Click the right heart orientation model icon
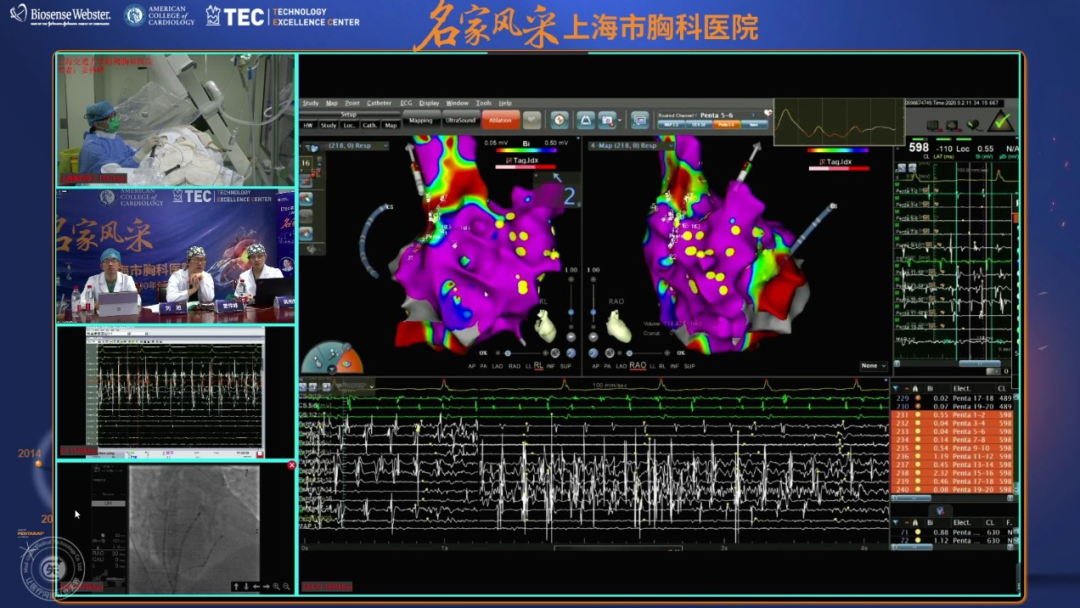1080x608 pixels. [x=620, y=326]
